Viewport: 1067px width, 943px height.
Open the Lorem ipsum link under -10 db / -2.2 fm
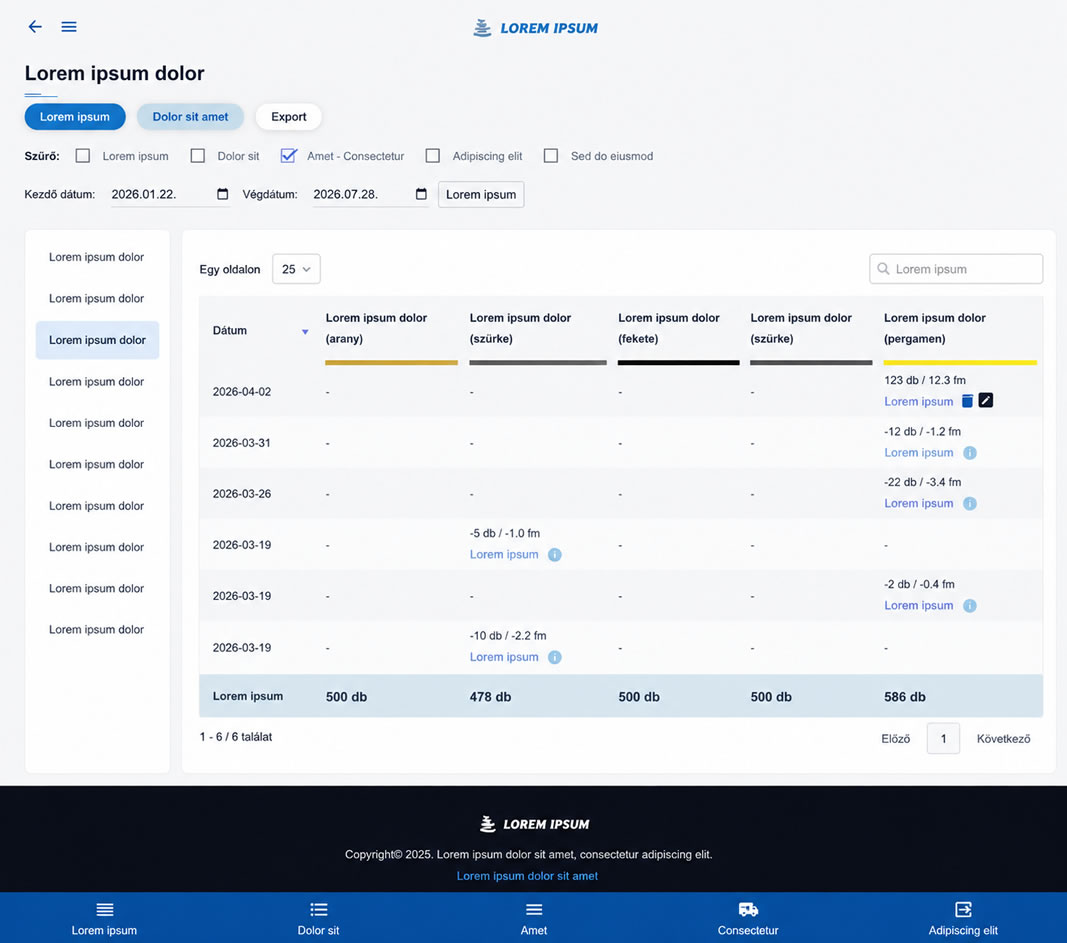pyautogui.click(x=504, y=657)
